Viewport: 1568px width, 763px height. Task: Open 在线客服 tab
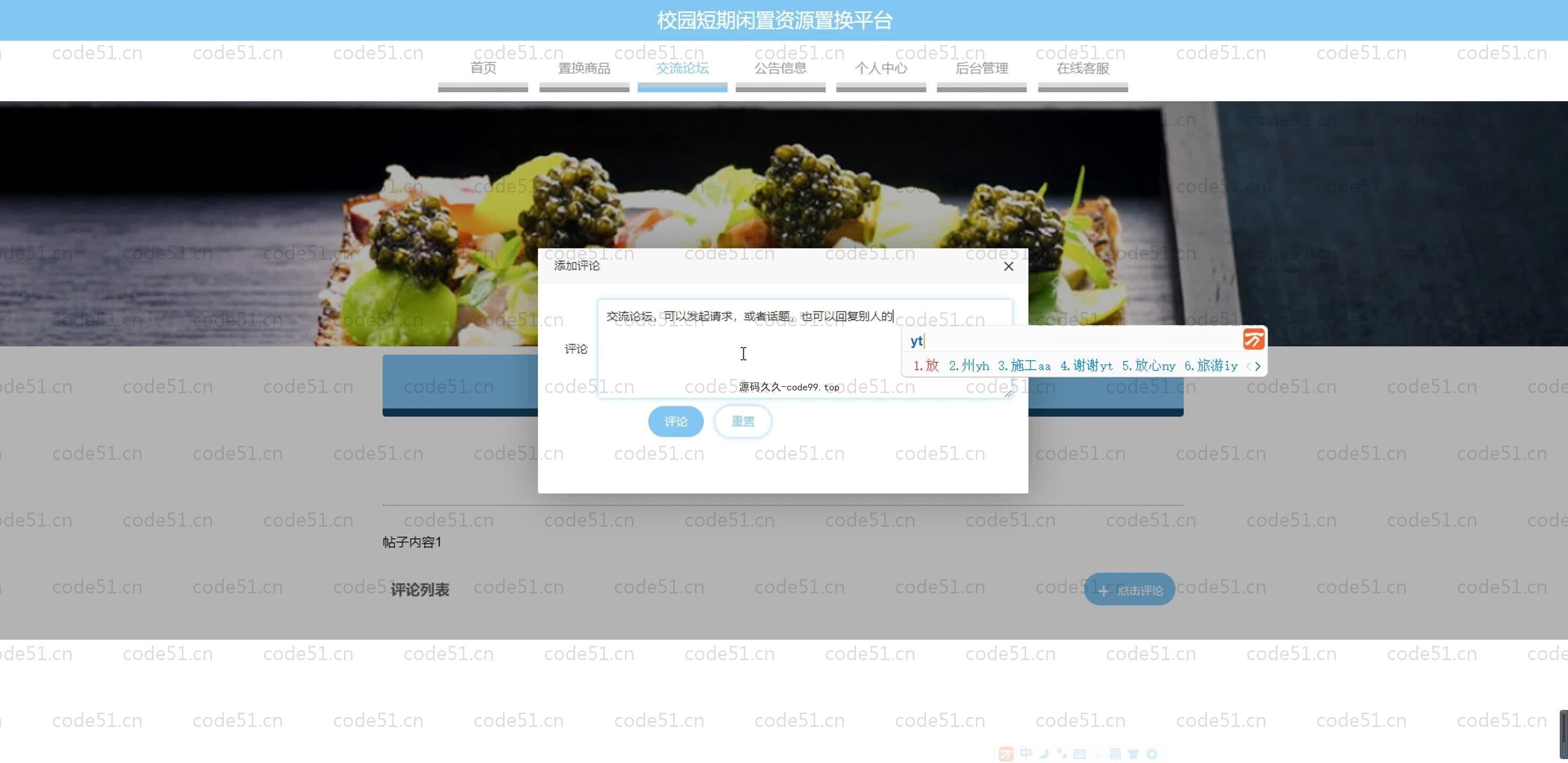[x=1083, y=68]
